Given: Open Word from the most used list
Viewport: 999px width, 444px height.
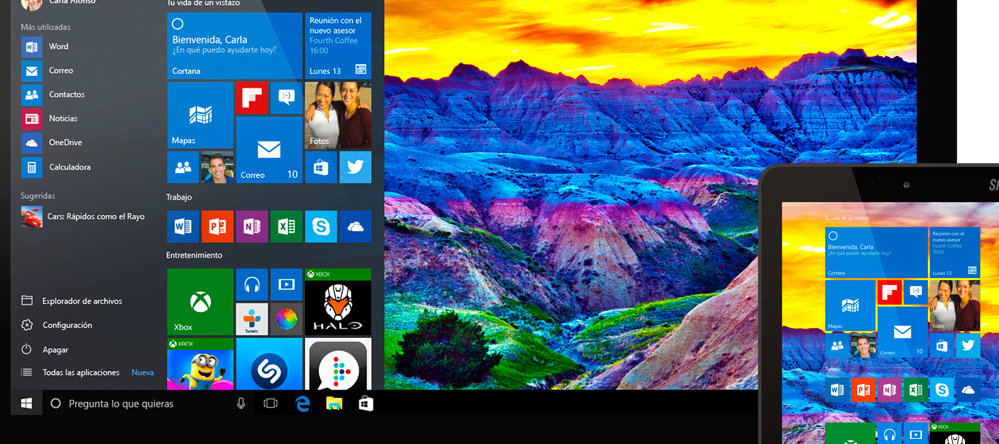Looking at the screenshot, I should tap(45, 47).
